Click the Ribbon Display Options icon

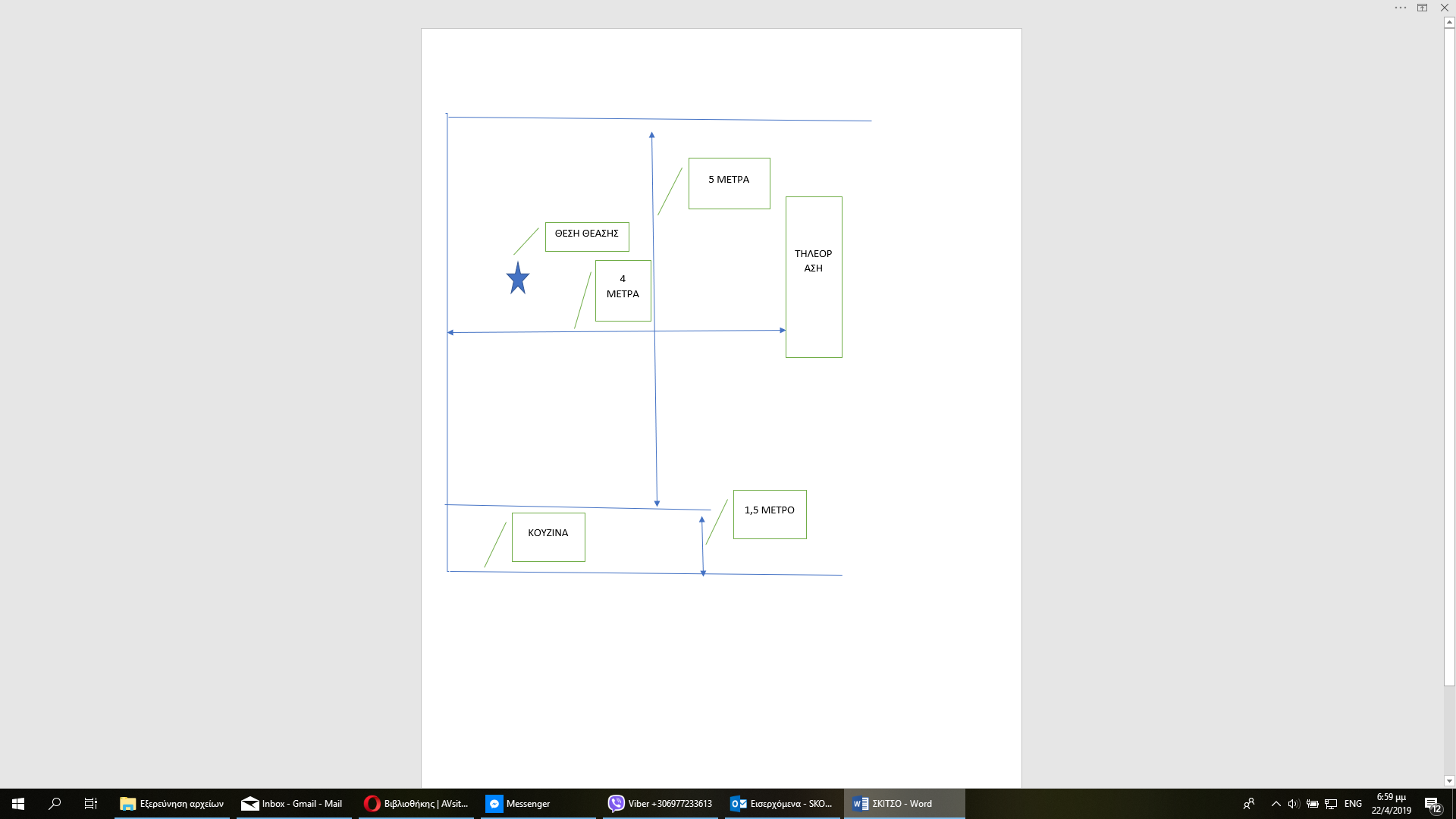[1422, 8]
